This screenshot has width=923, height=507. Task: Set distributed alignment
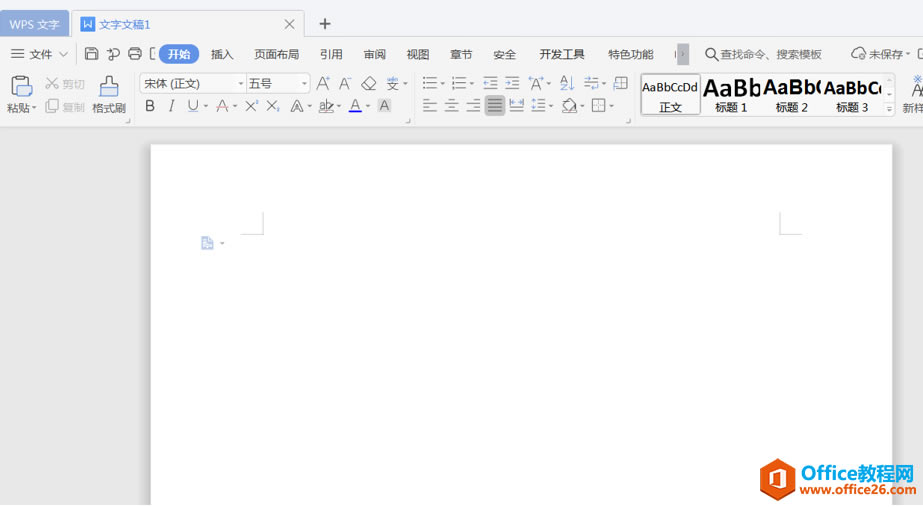tap(516, 106)
